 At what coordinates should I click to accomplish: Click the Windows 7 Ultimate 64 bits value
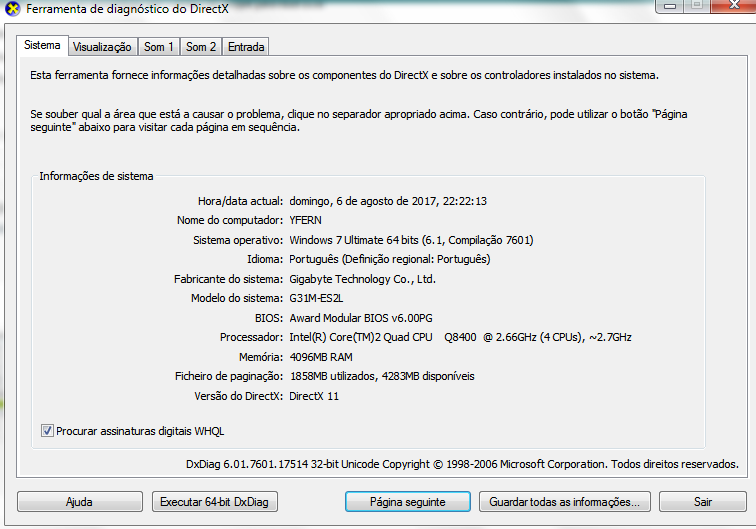tap(411, 240)
